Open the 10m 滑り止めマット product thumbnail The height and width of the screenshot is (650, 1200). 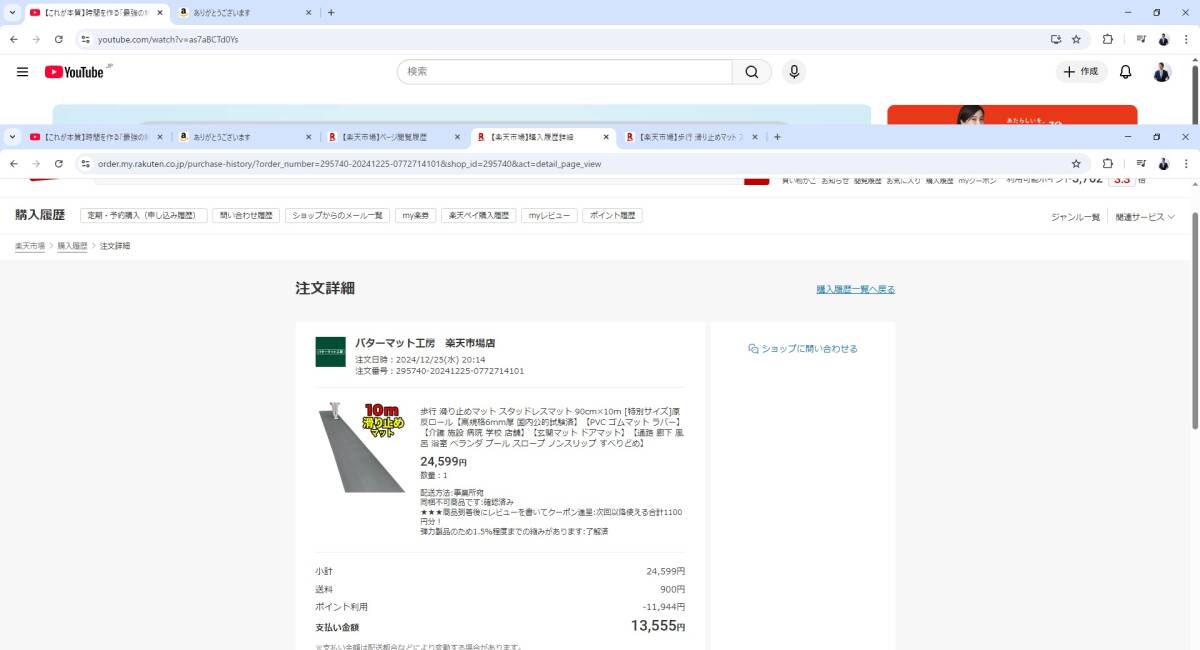[362, 447]
